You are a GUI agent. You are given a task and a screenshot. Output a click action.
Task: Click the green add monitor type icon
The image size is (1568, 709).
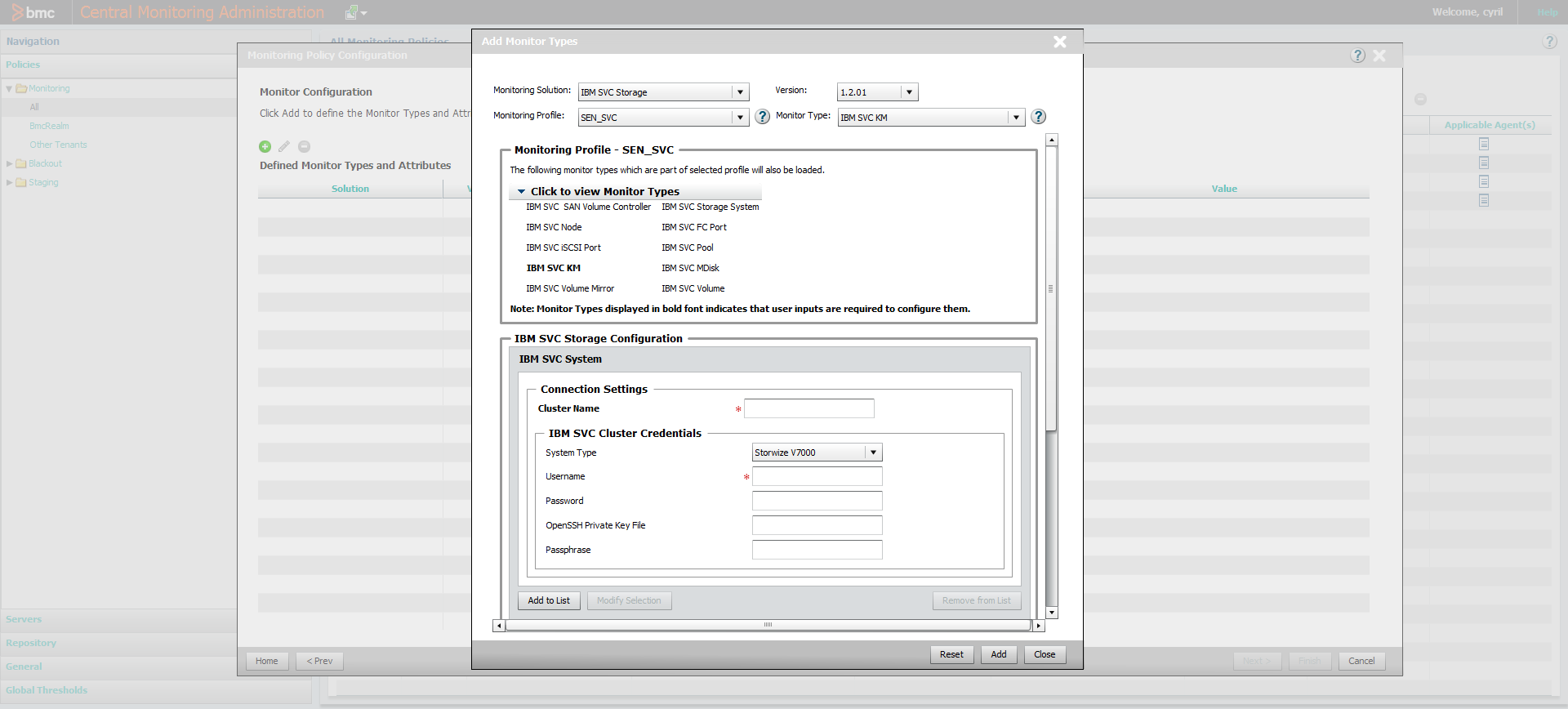click(265, 146)
